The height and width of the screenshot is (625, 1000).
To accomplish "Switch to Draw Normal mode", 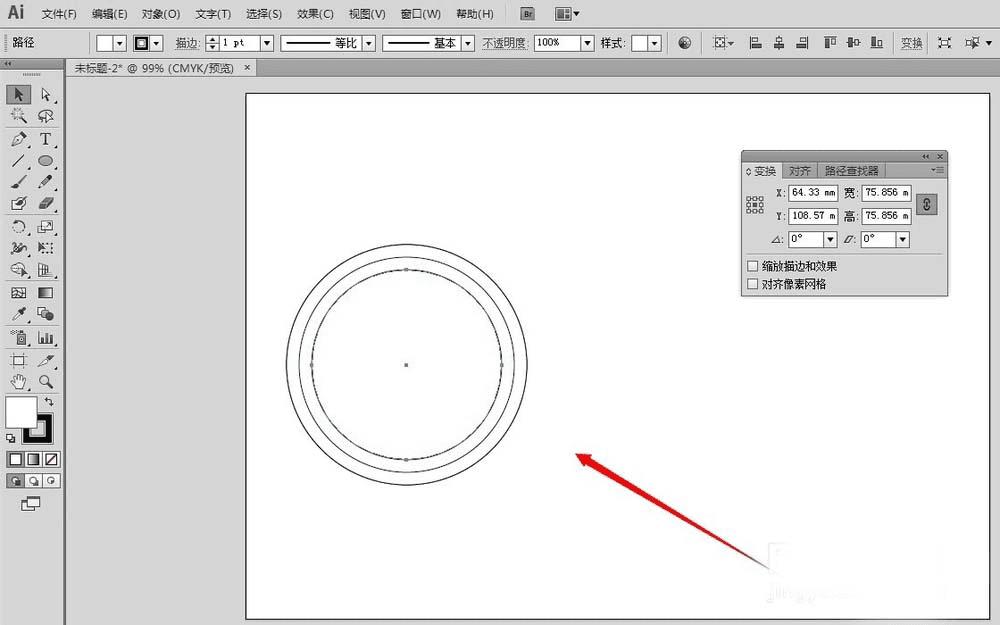I will point(16,481).
